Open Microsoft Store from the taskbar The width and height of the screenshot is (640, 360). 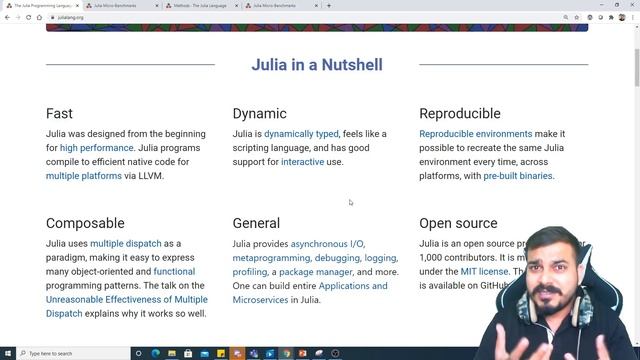tap(188, 353)
